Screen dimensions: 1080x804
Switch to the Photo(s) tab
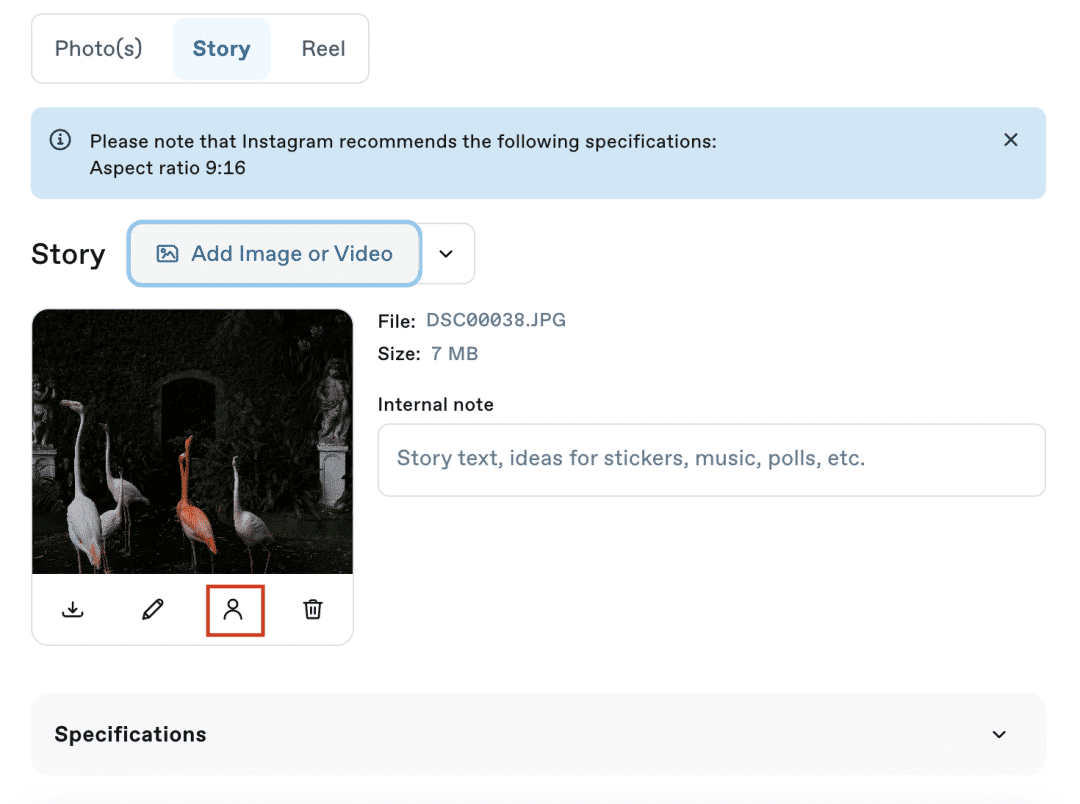pyautogui.click(x=99, y=48)
